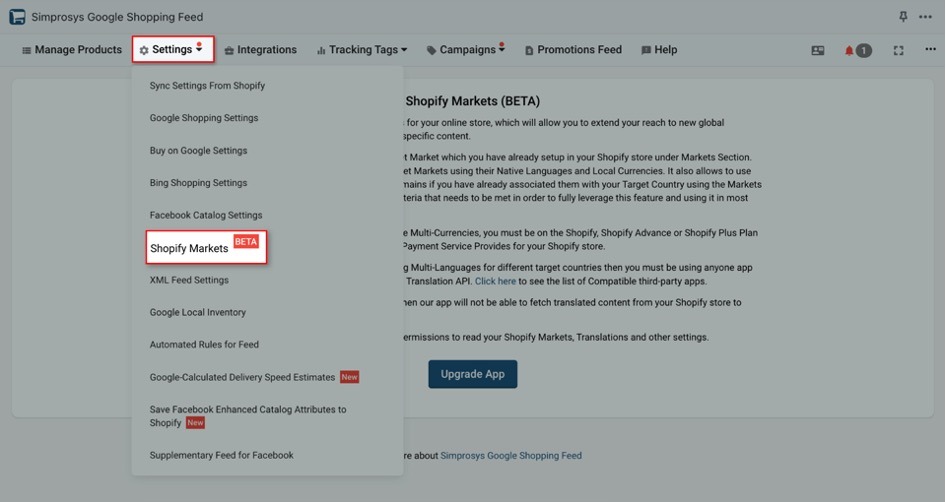Screen dimensions: 946x502
Task: Click the Upgrade App button
Action: [472, 374]
